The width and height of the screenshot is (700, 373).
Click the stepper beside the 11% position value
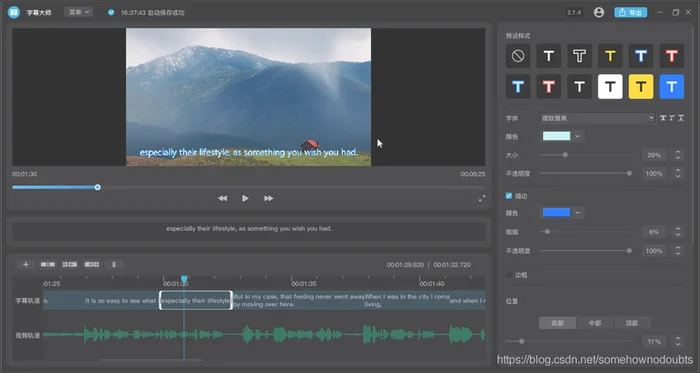pos(678,342)
